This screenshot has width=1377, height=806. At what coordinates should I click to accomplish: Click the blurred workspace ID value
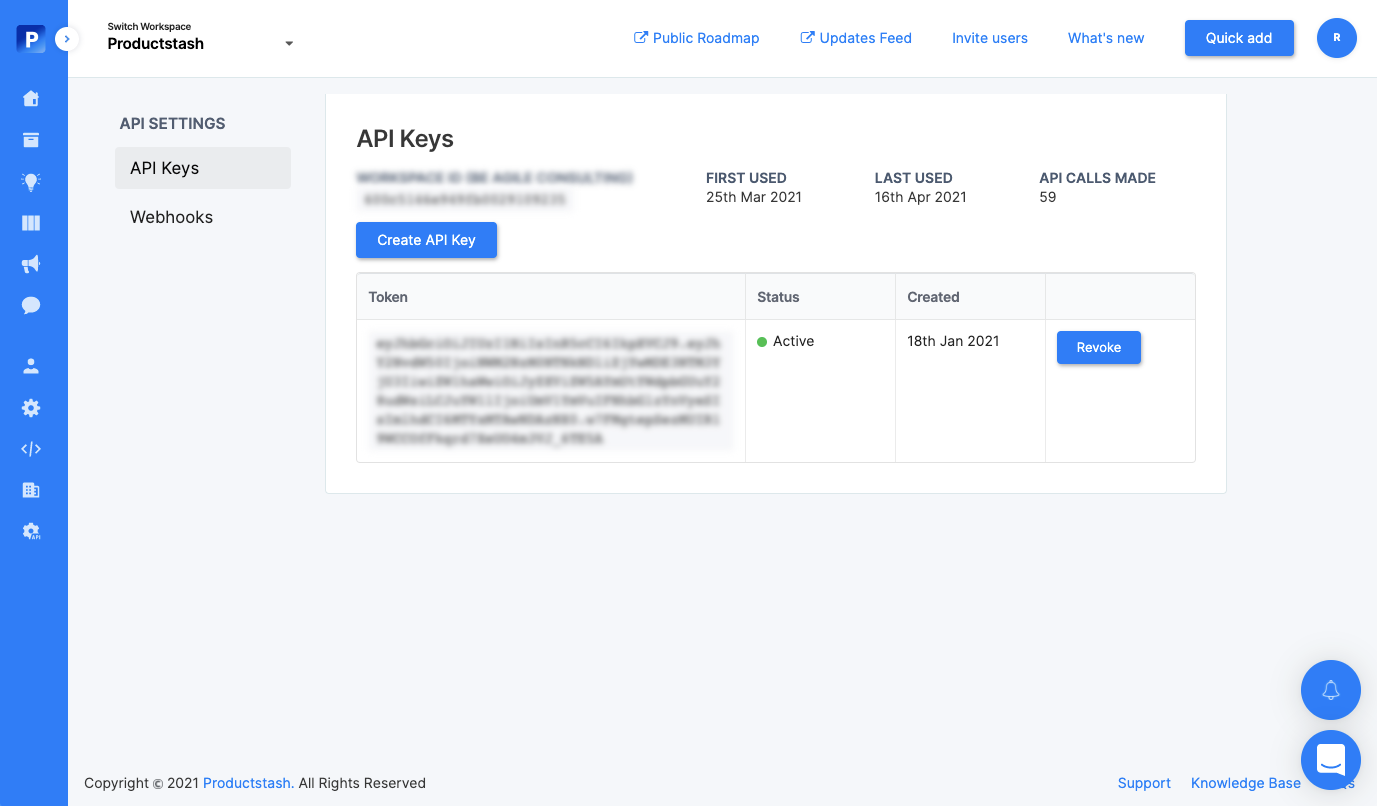pos(465,198)
